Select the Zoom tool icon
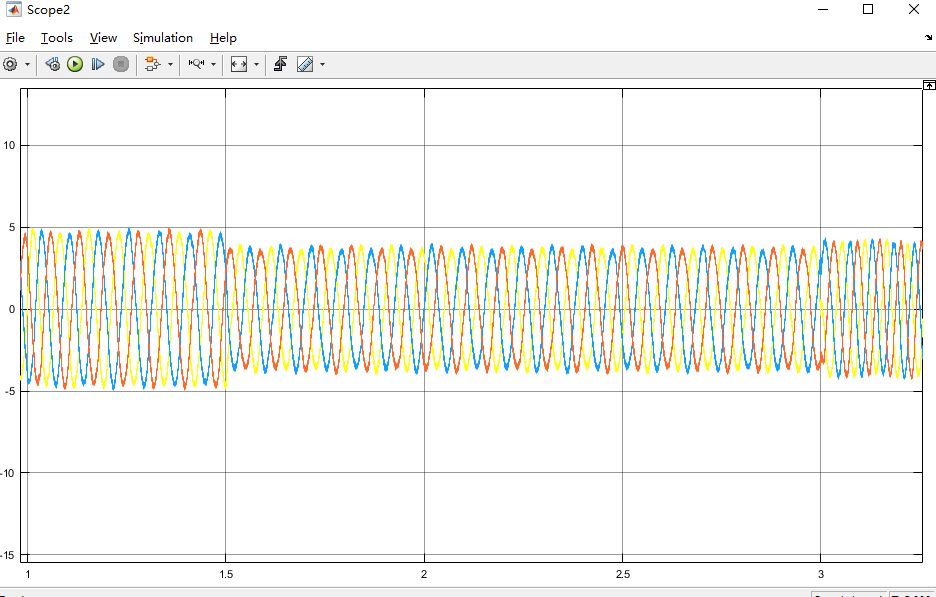The width and height of the screenshot is (936, 597). point(196,64)
